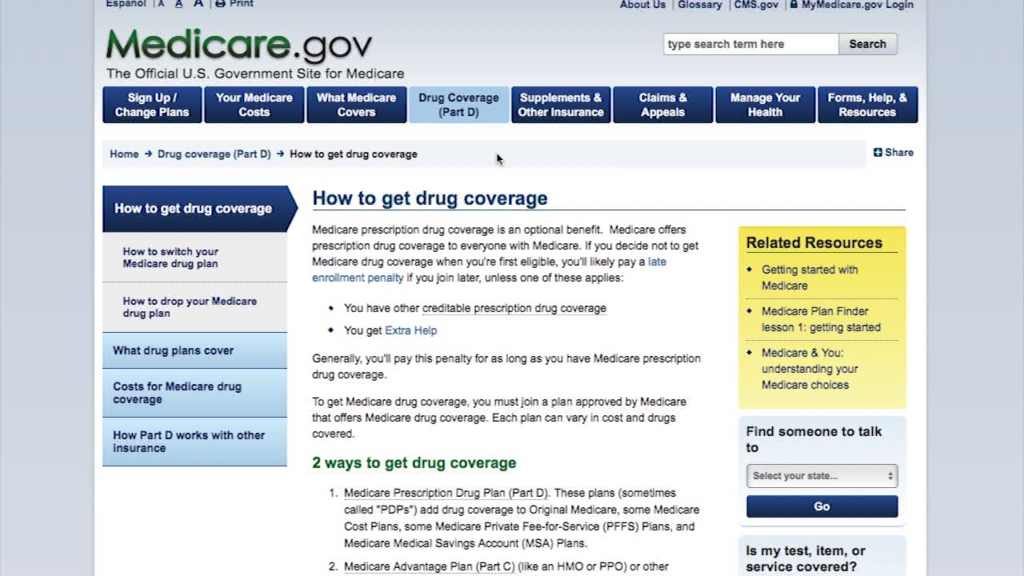Click "Is my test, item, or service covered?" heading
The width and height of the screenshot is (1024, 576).
[805, 559]
